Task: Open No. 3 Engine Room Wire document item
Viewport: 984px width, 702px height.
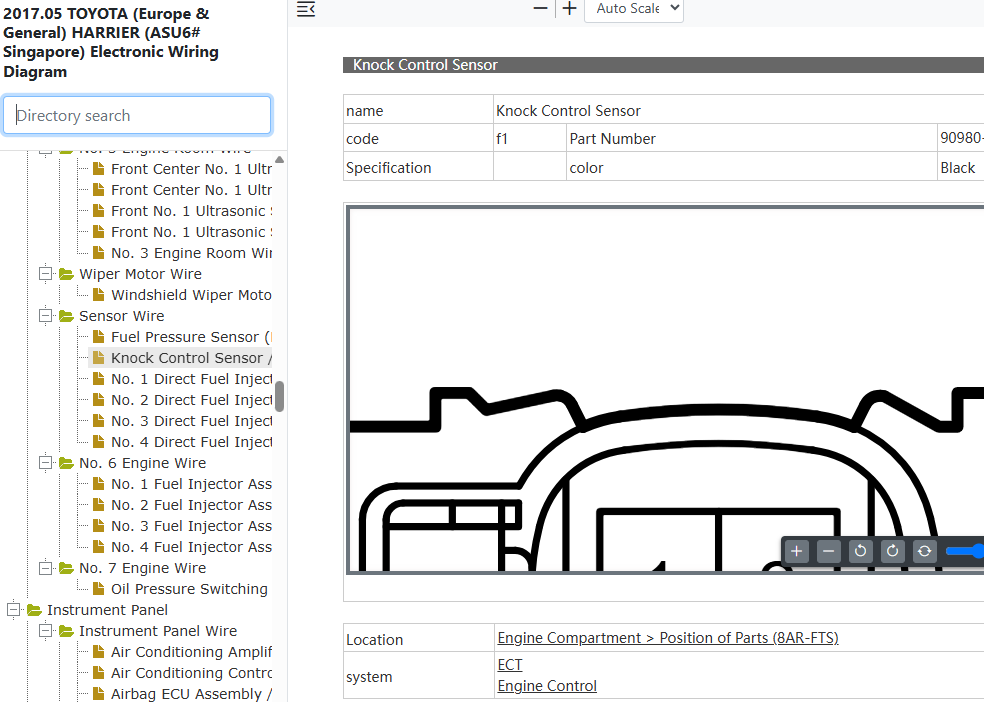Action: [191, 253]
